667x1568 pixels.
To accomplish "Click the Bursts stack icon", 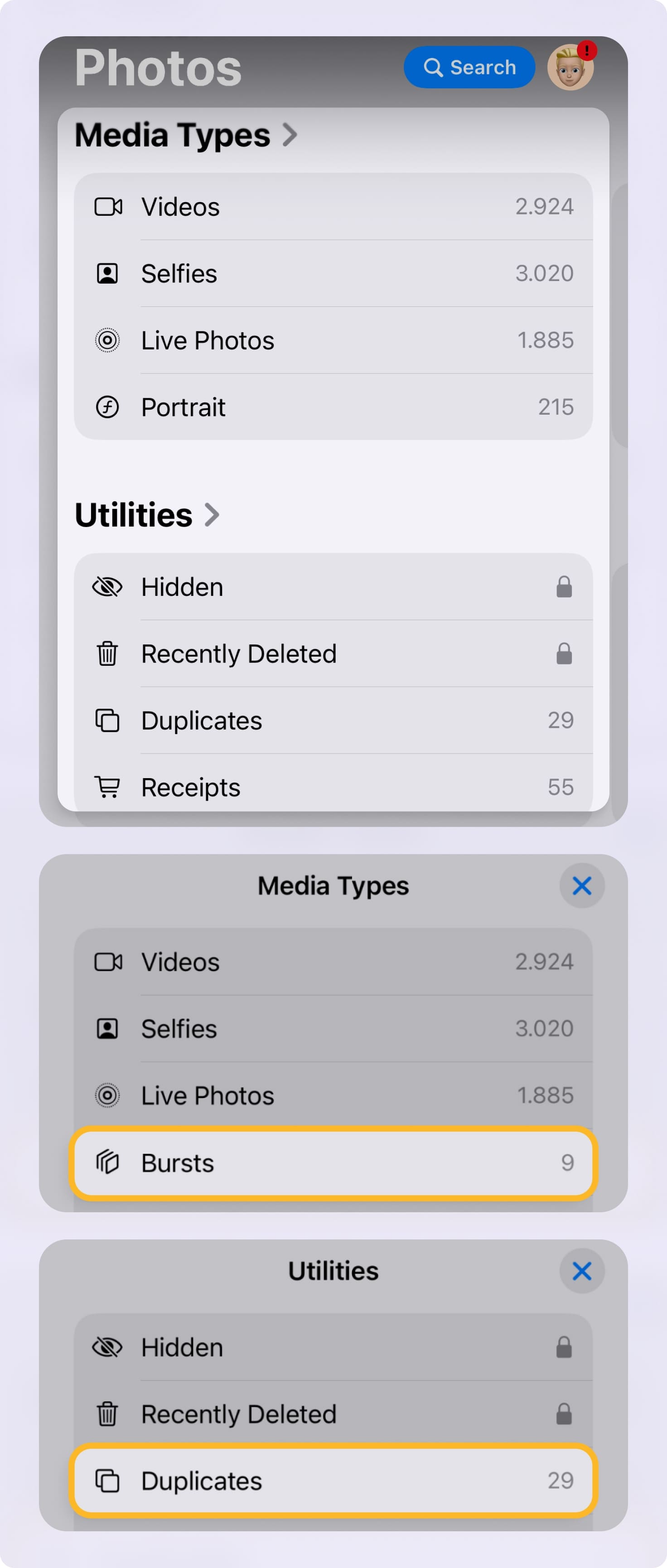I will click(108, 1162).
